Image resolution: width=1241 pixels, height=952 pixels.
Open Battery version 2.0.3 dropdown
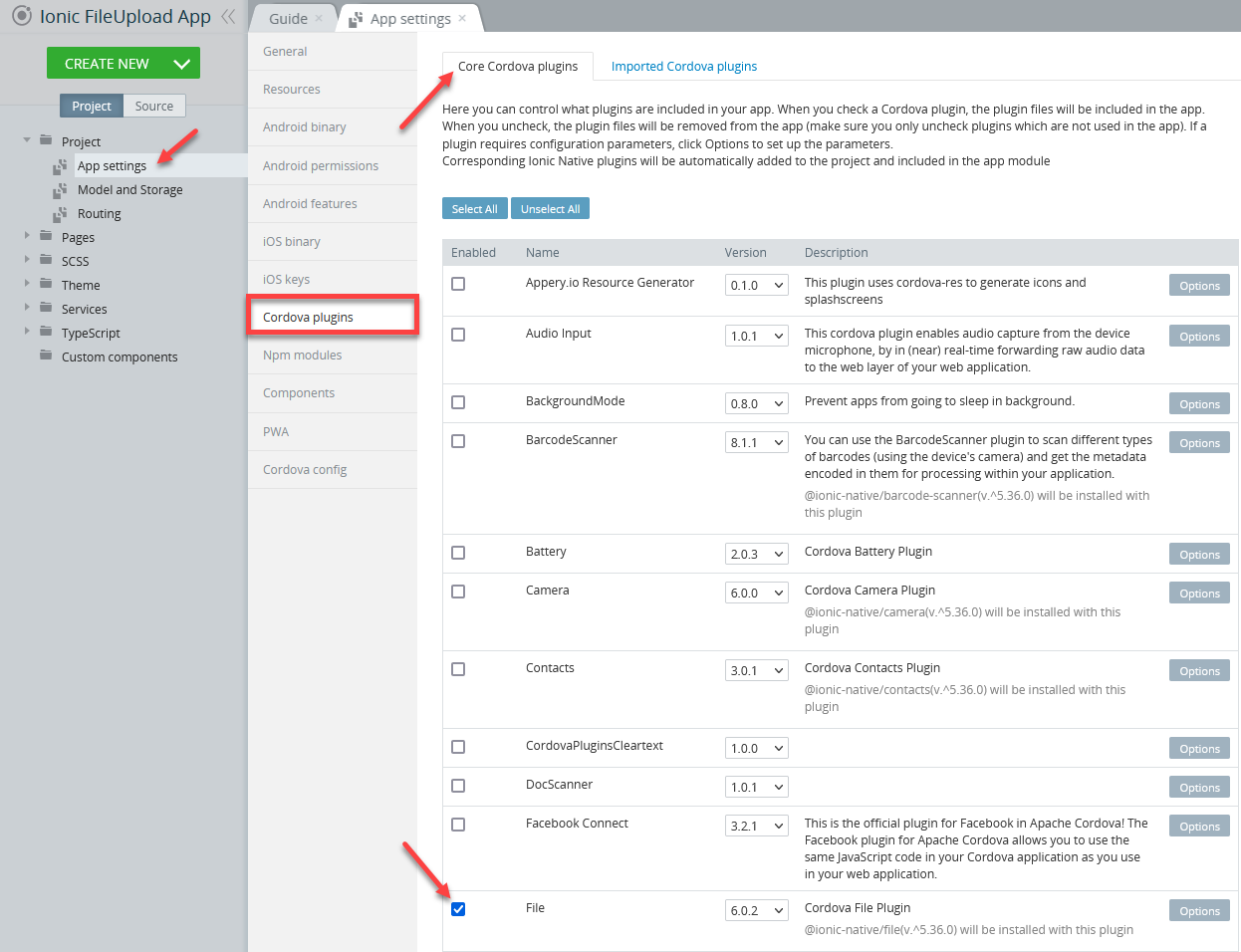757,554
